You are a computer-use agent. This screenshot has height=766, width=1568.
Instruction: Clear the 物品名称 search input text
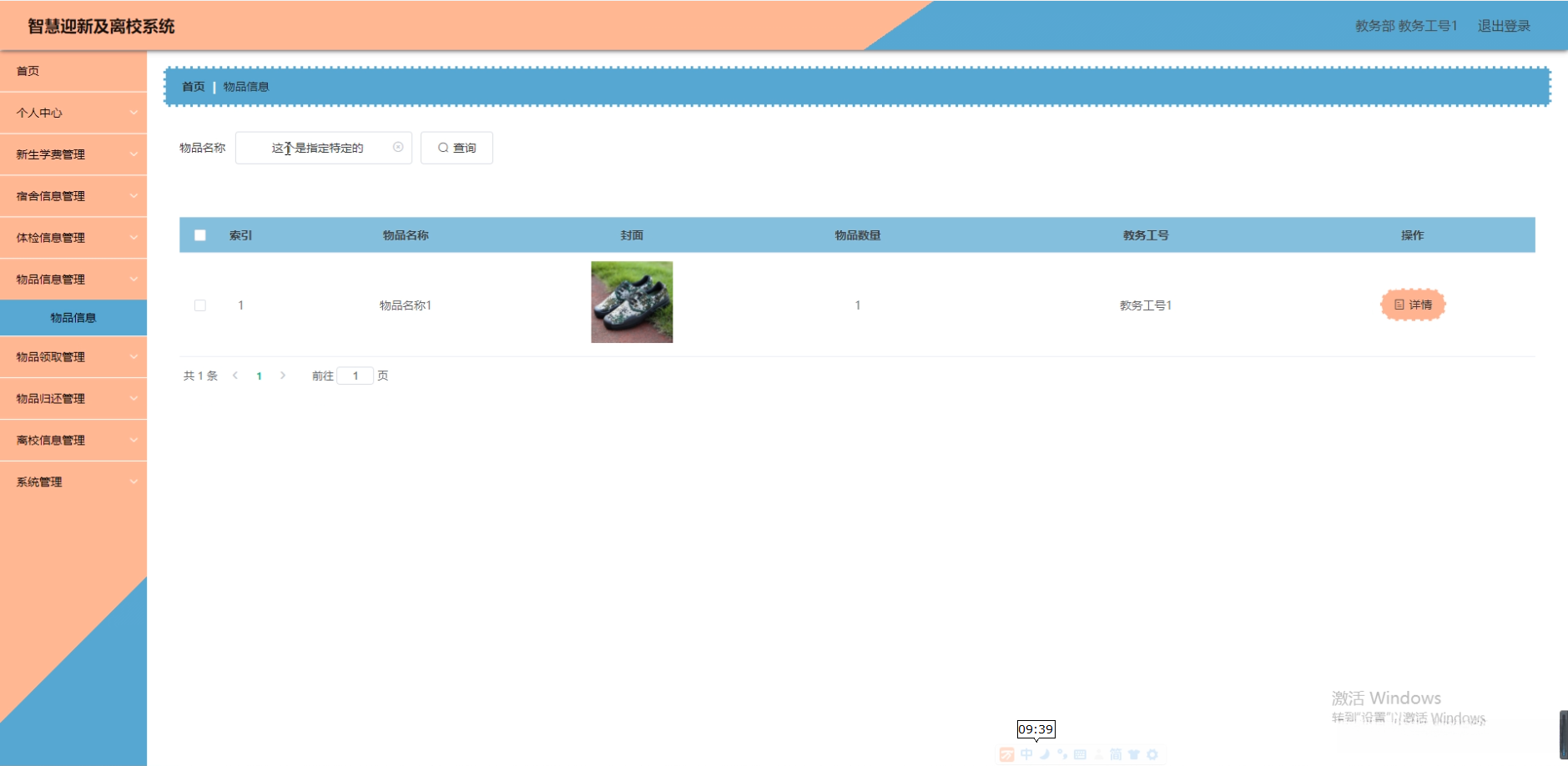[398, 148]
